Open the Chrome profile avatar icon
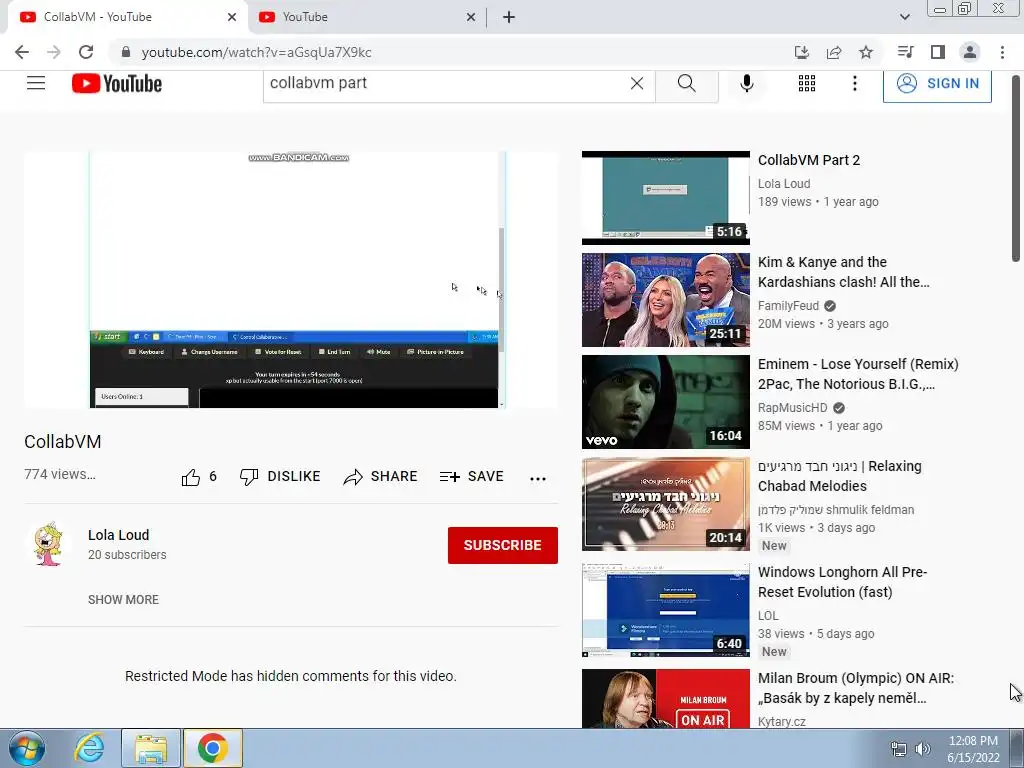 click(970, 52)
